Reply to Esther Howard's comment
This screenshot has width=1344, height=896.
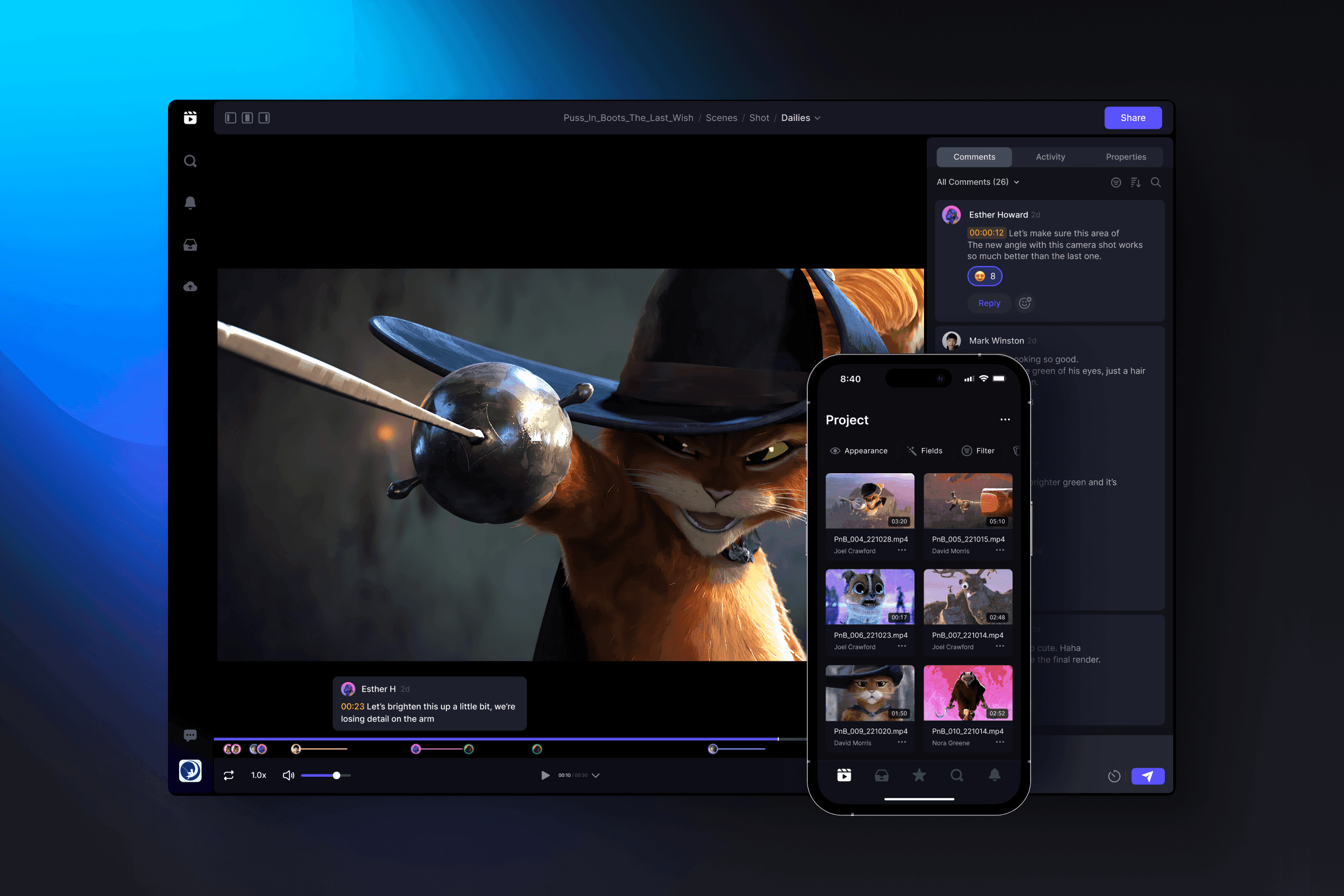click(x=988, y=303)
